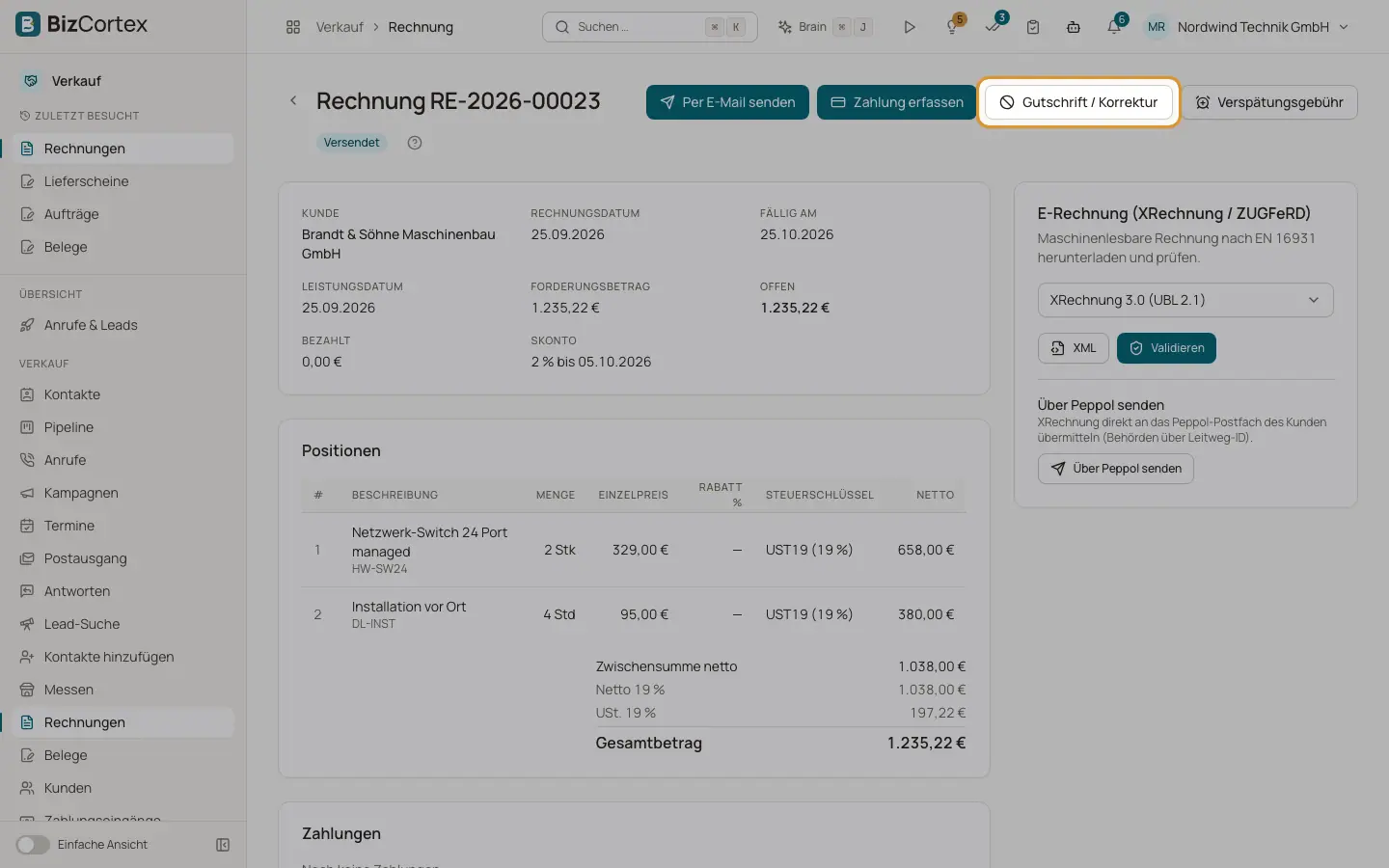Open the lightbulb suggestions with badge 5
The width and height of the screenshot is (1389, 868).
coord(953,27)
